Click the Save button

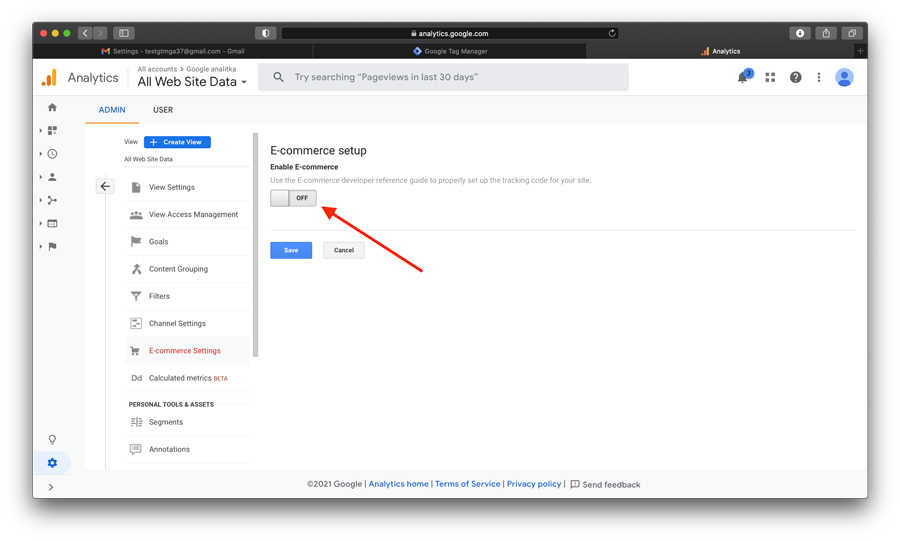(x=291, y=250)
